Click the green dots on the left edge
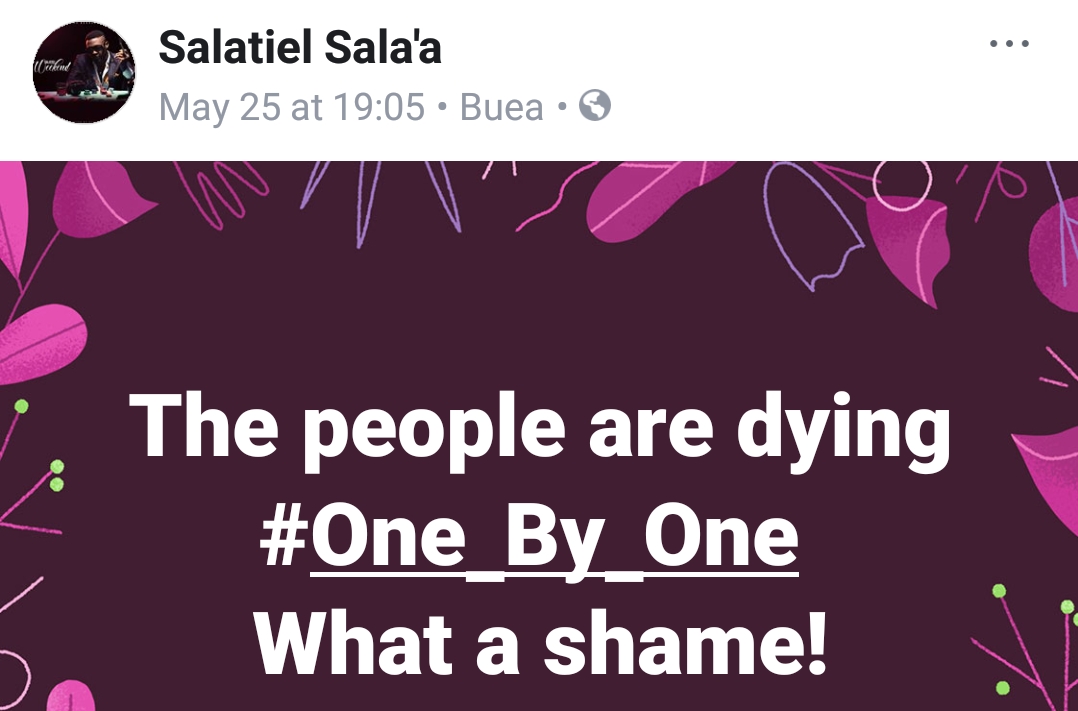Screen dimensions: 1078x711 click(56, 475)
